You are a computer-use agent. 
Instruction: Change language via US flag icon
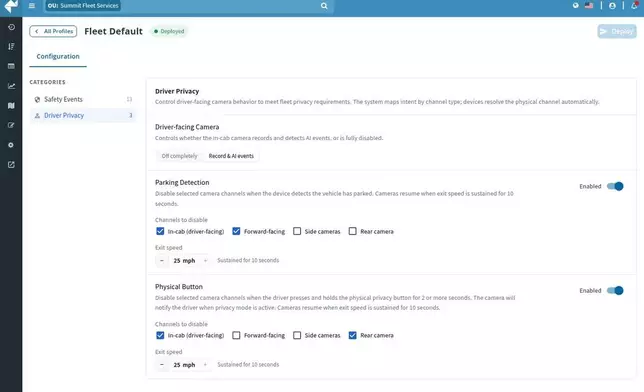(x=589, y=5)
